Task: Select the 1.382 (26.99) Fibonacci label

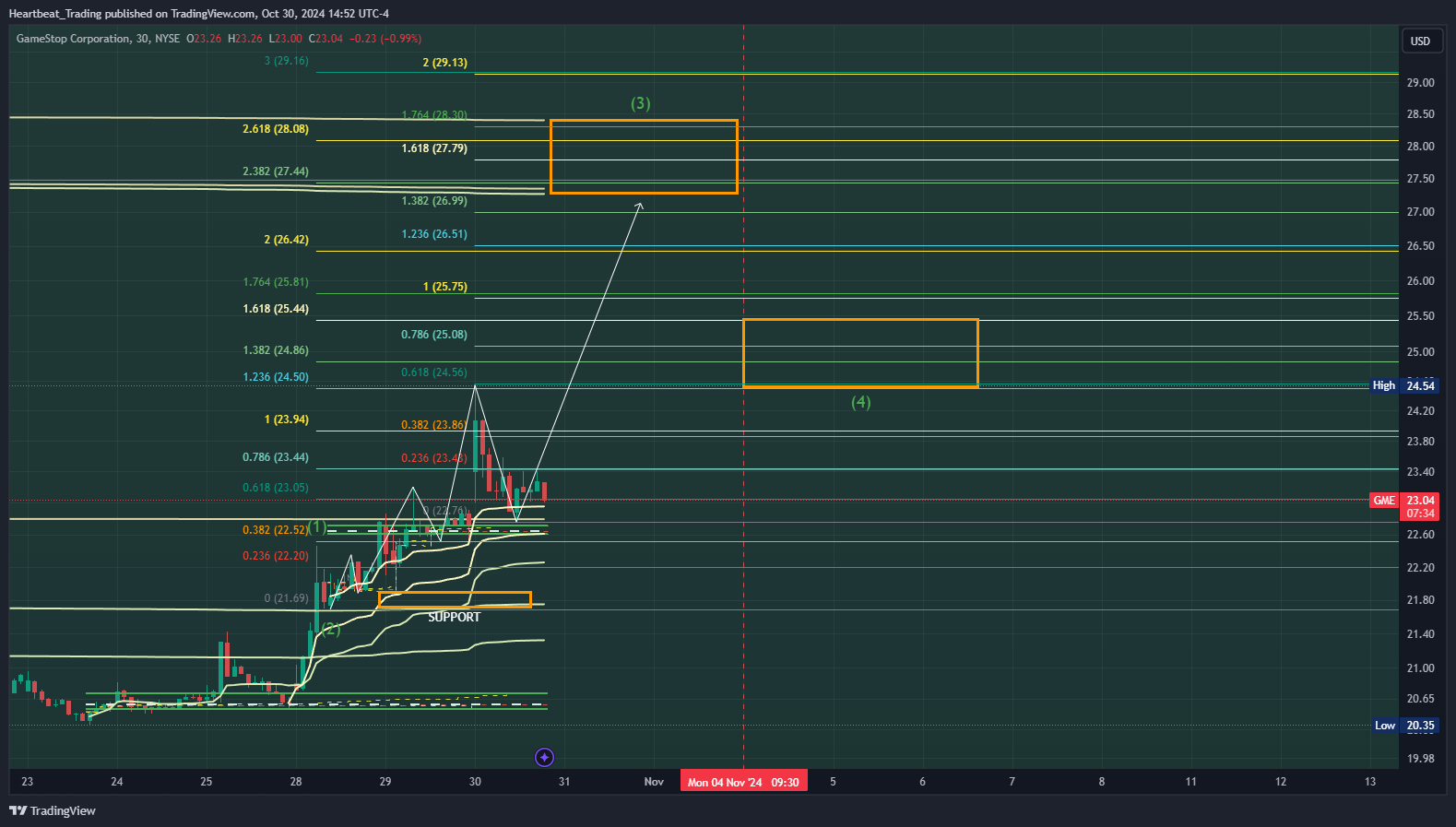Action: [434, 201]
